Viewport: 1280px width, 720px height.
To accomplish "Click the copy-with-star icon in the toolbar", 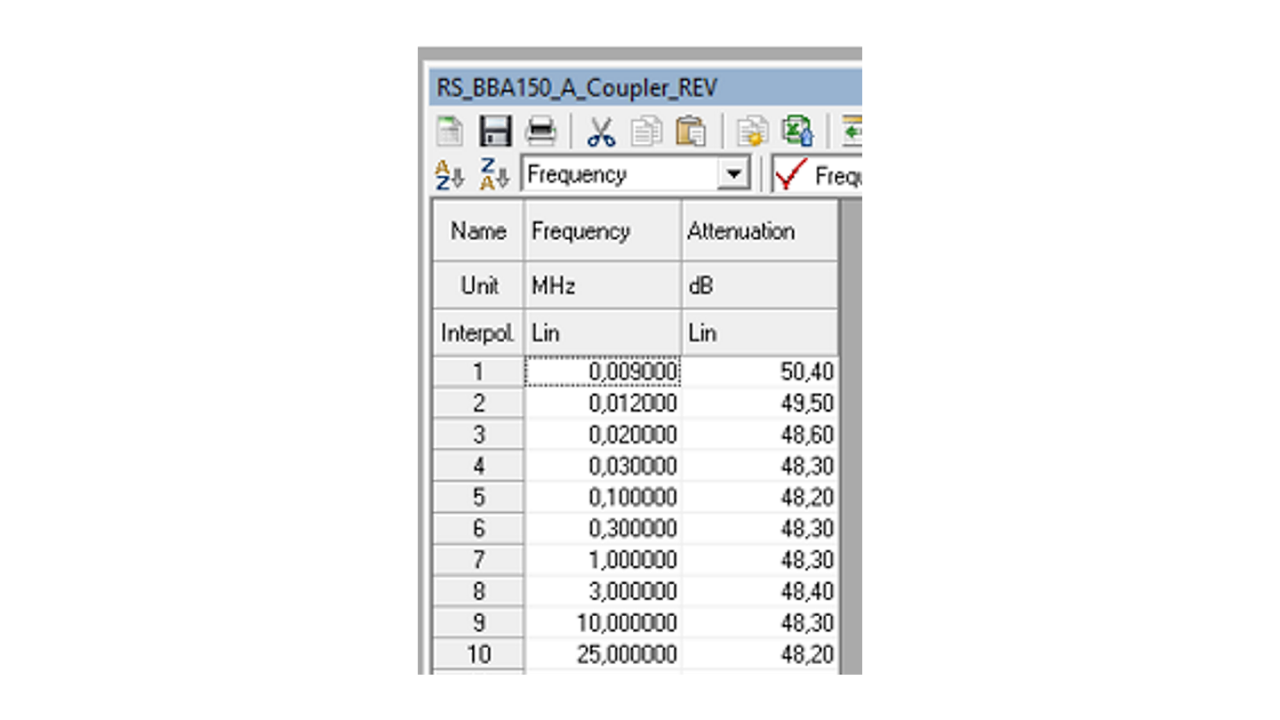I will [751, 131].
